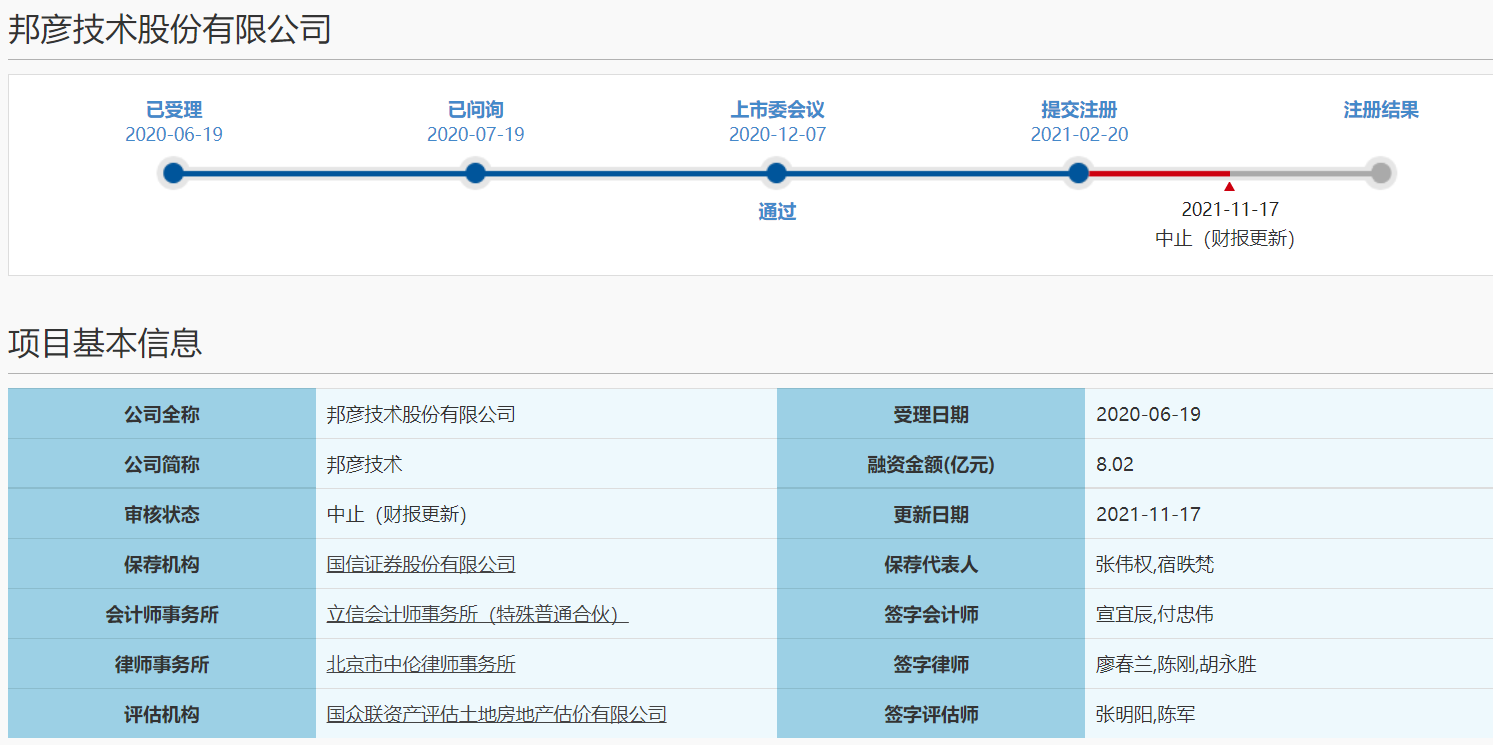Click the date 2020-12-07 in the timeline
Screen dimensions: 1493x745
pos(777,134)
